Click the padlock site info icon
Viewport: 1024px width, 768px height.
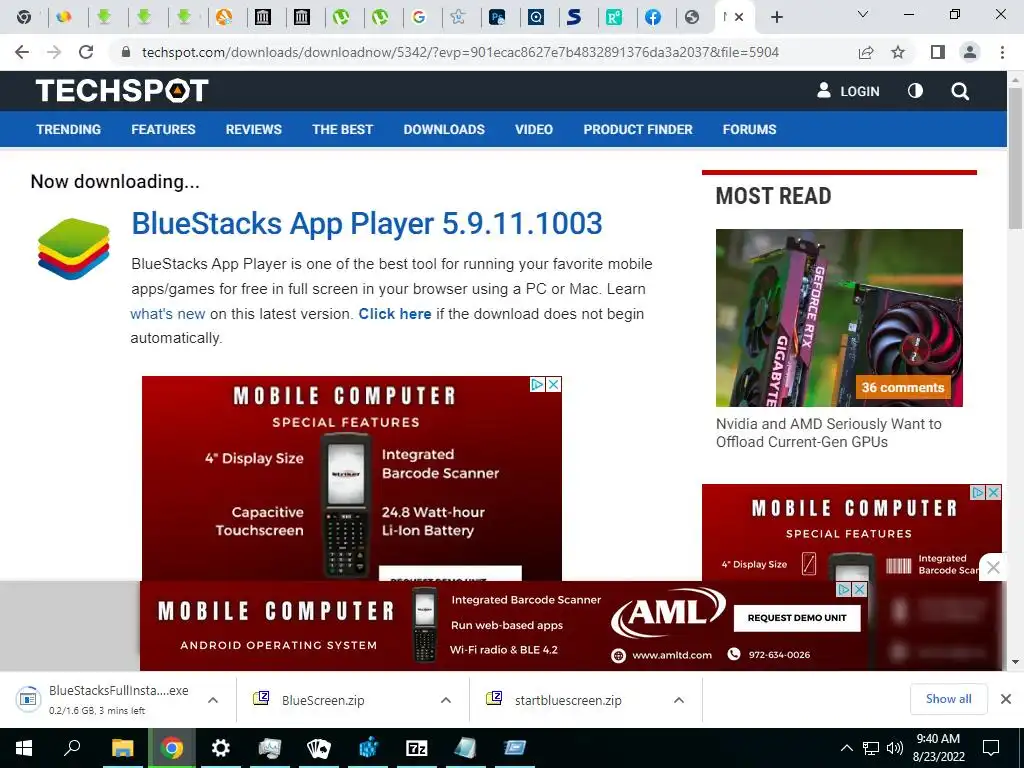click(126, 52)
